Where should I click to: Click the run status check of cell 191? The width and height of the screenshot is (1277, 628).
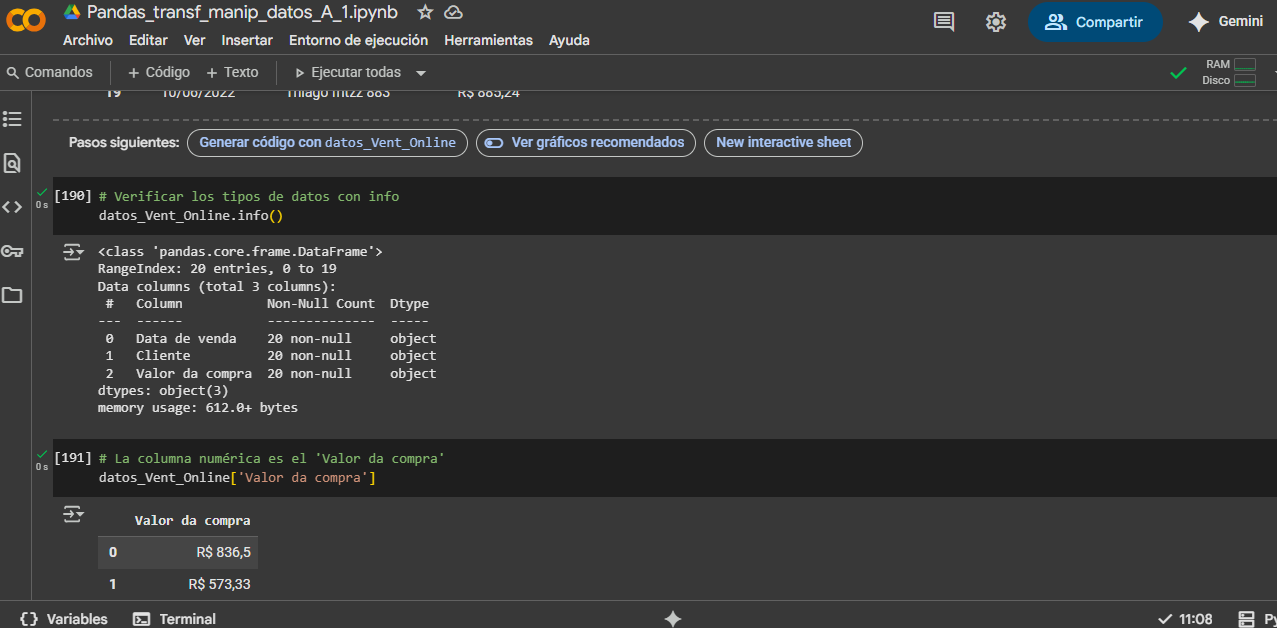pyautogui.click(x=42, y=453)
